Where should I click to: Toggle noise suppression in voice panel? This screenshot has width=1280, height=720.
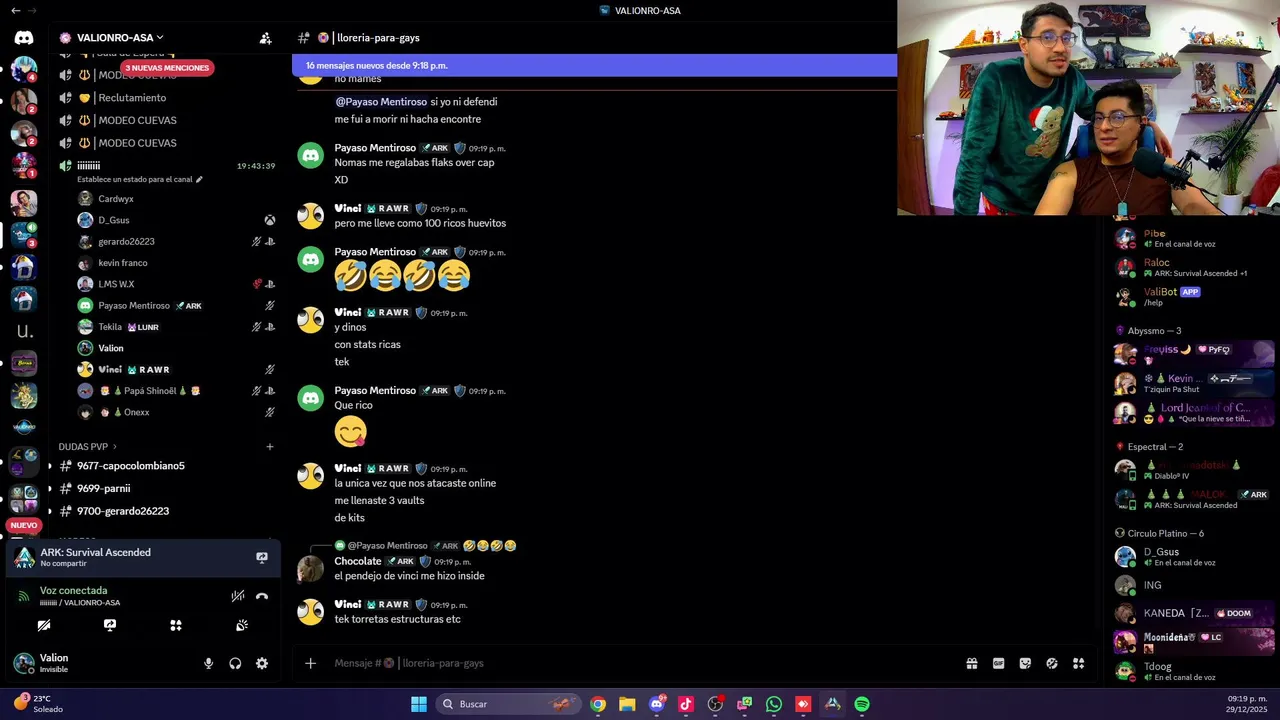click(238, 596)
